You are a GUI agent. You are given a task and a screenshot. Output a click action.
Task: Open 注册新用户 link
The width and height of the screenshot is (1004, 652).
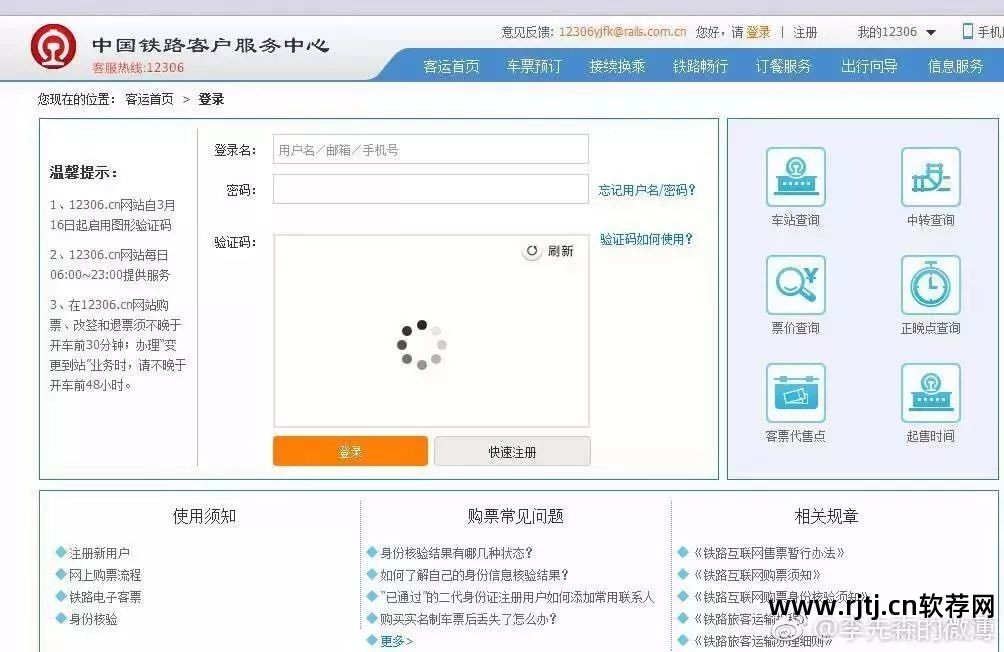point(99,553)
